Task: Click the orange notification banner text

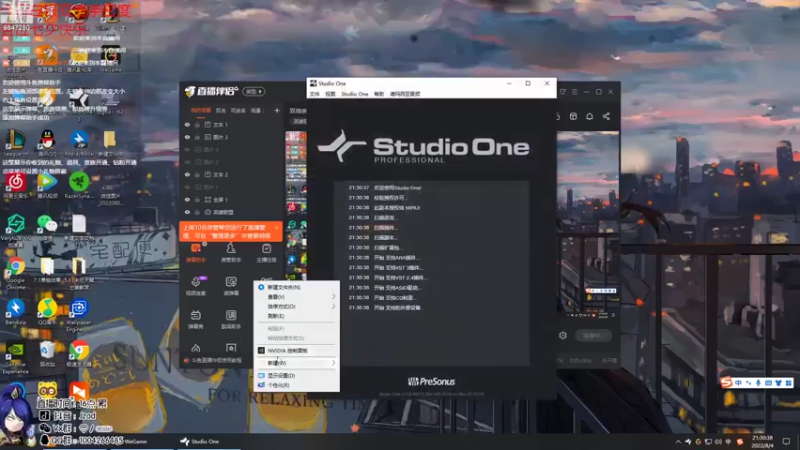Action: coord(227,232)
